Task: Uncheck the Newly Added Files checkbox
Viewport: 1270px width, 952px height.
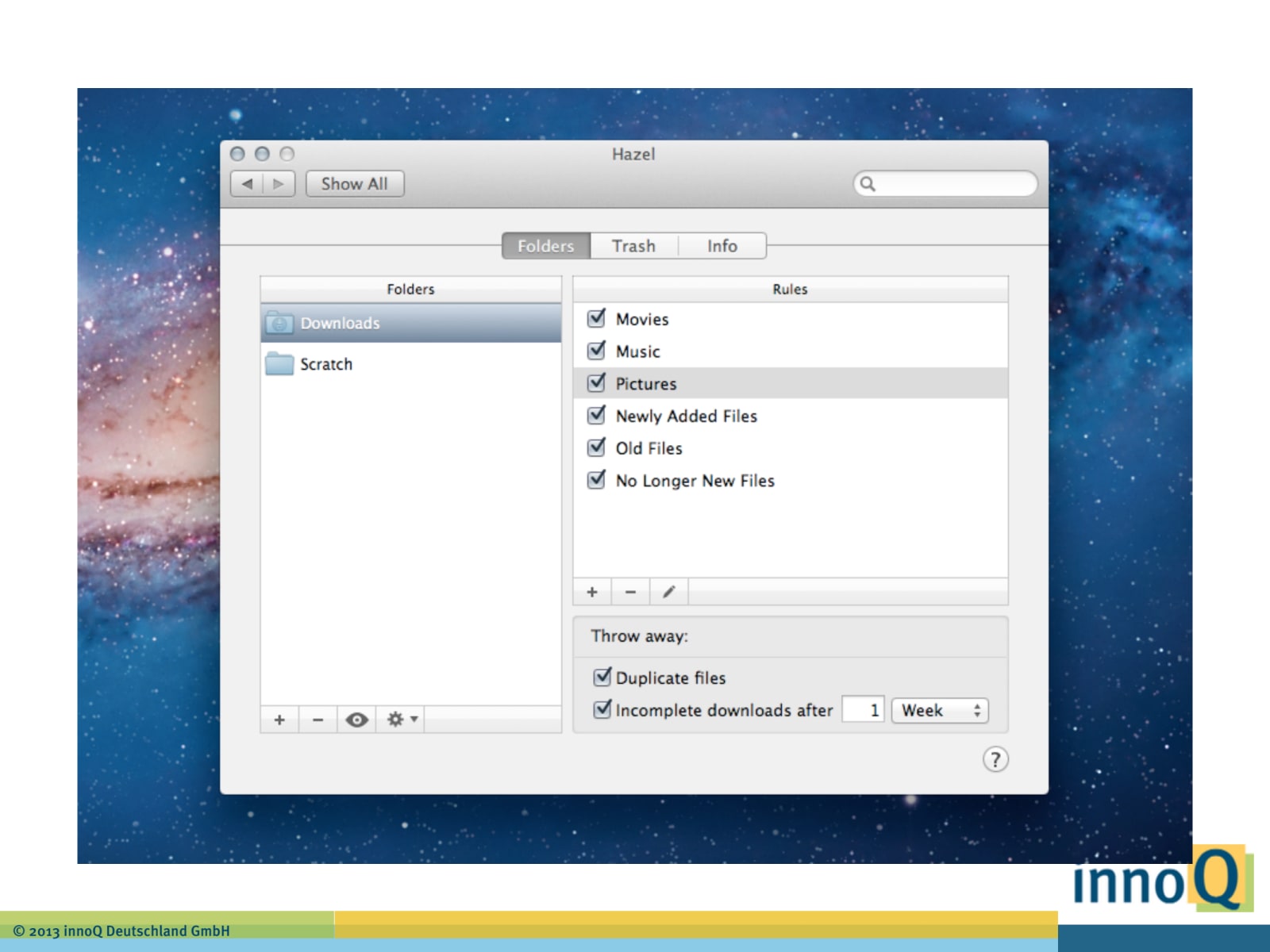Action: tap(596, 415)
